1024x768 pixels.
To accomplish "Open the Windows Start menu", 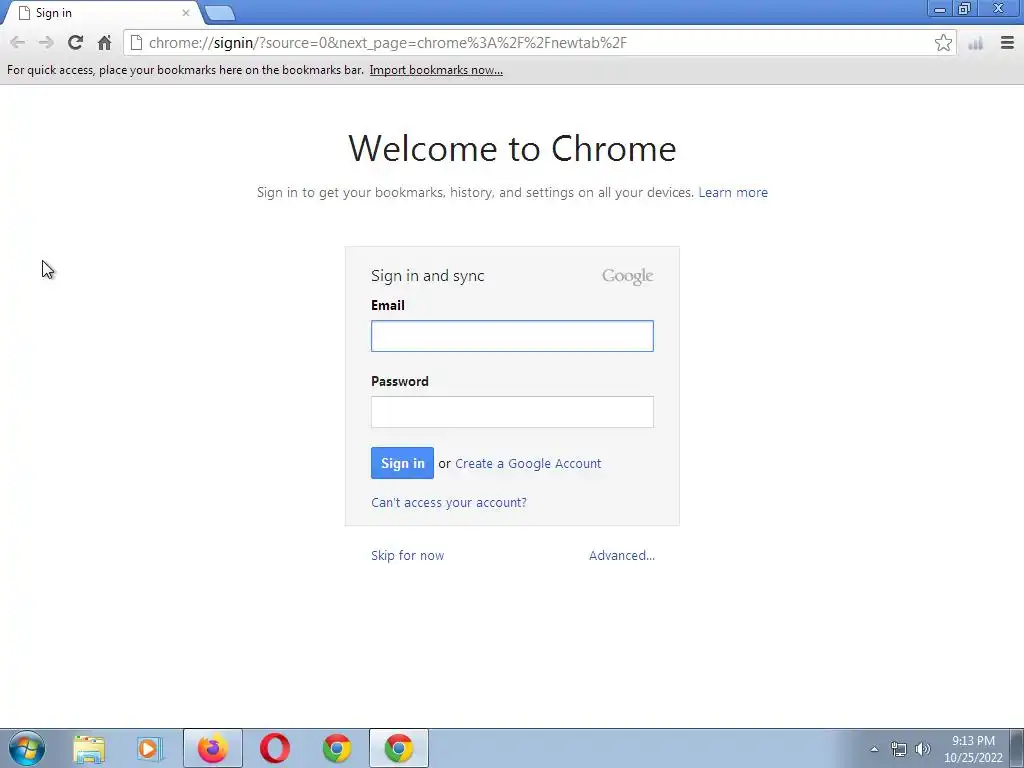I will coord(27,748).
